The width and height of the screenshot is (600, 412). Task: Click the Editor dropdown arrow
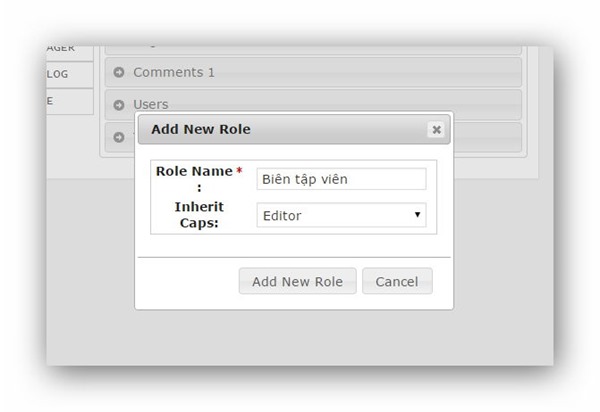tap(416, 215)
